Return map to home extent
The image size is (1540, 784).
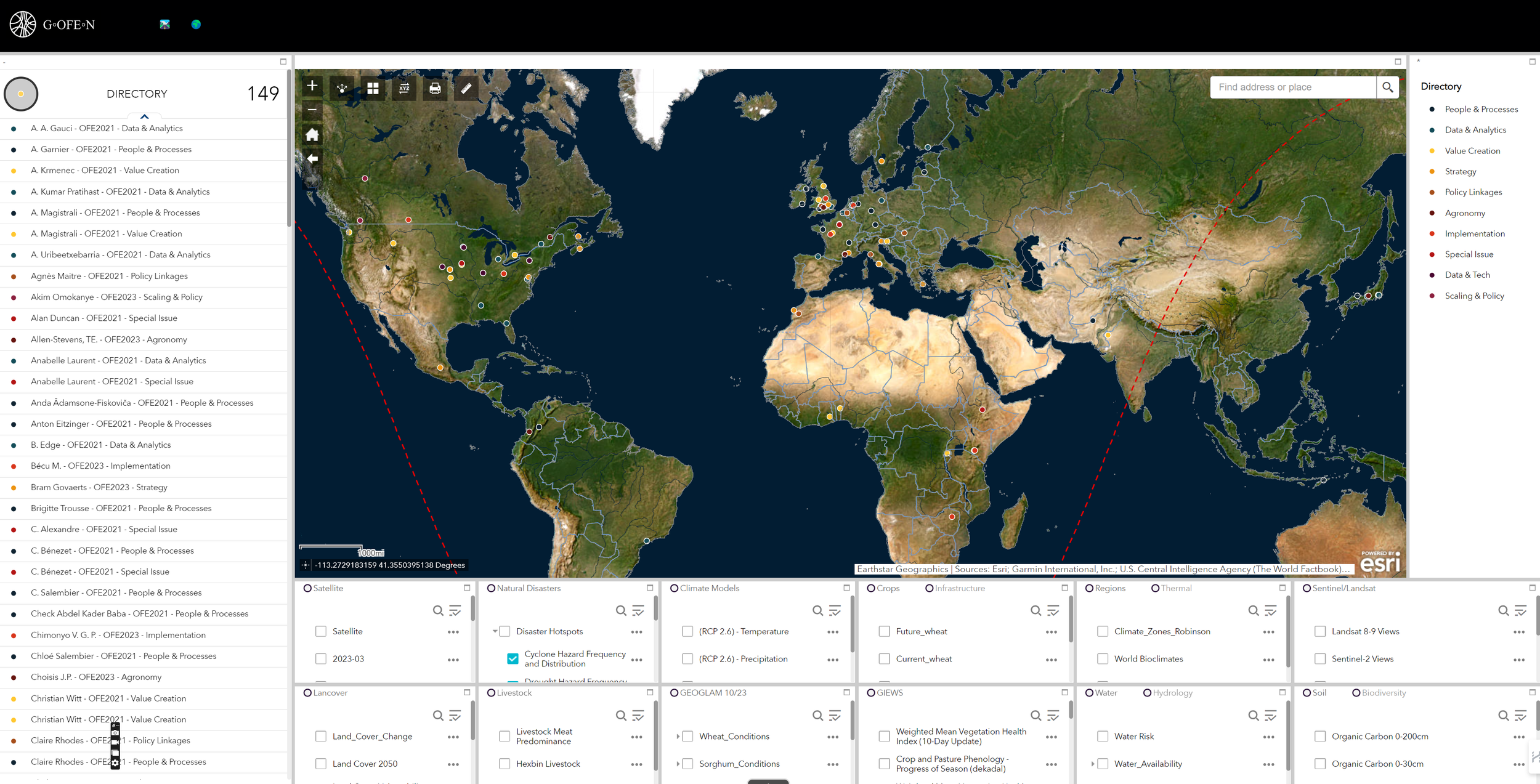[312, 135]
